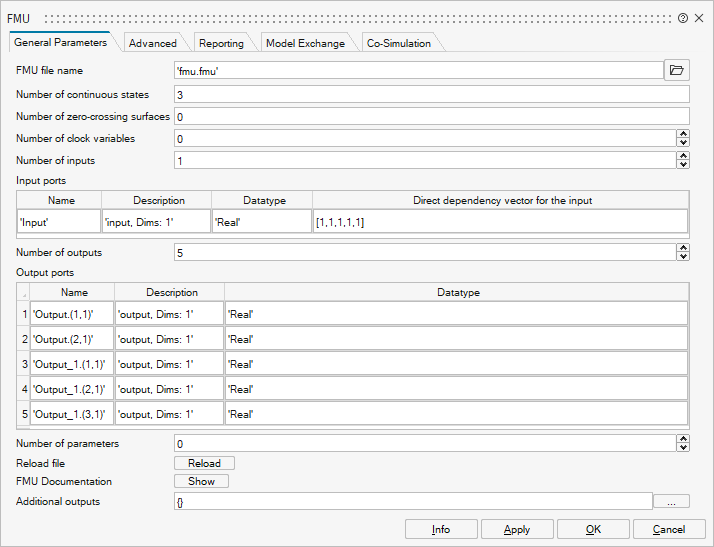This screenshot has width=714, height=547.
Task: Open the Reporting tab
Action: (x=221, y=43)
